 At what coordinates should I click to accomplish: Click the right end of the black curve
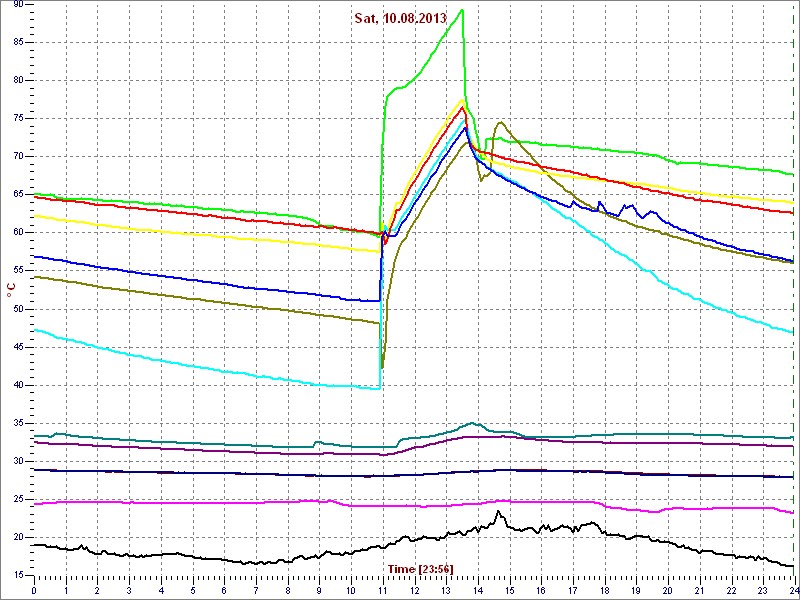(792, 566)
